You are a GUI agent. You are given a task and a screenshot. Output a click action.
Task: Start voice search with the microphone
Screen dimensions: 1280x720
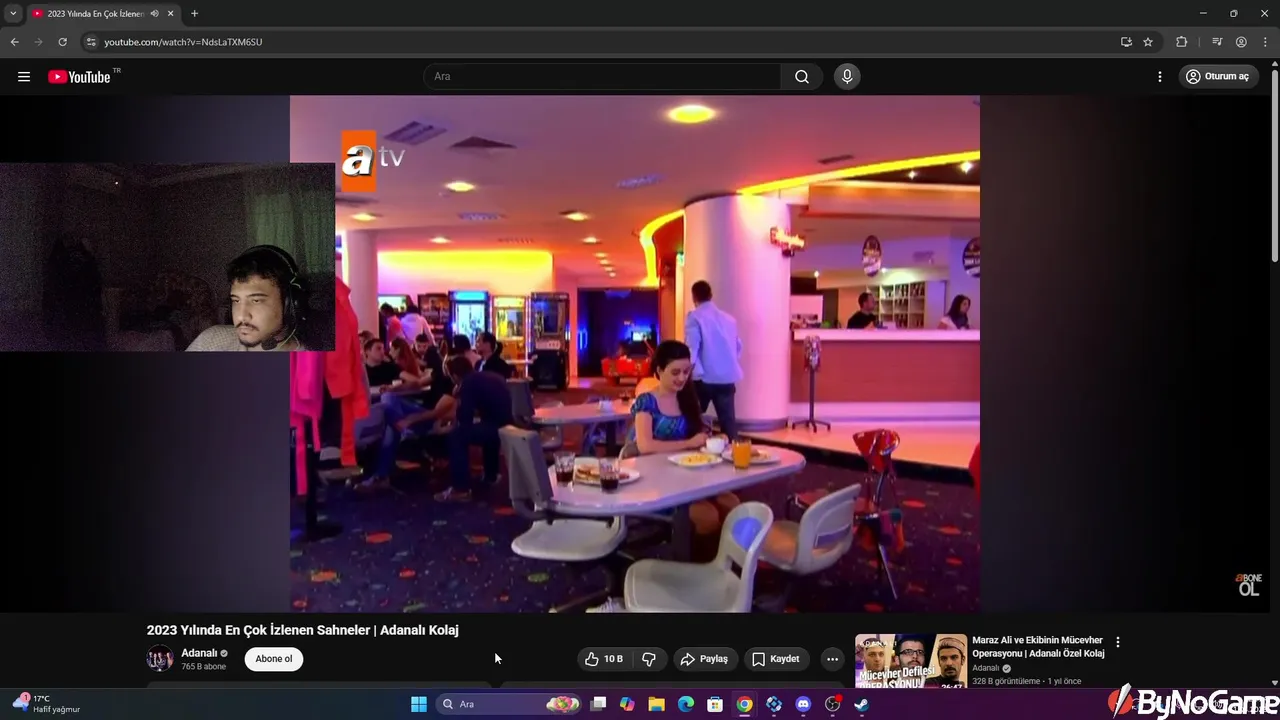coord(847,77)
